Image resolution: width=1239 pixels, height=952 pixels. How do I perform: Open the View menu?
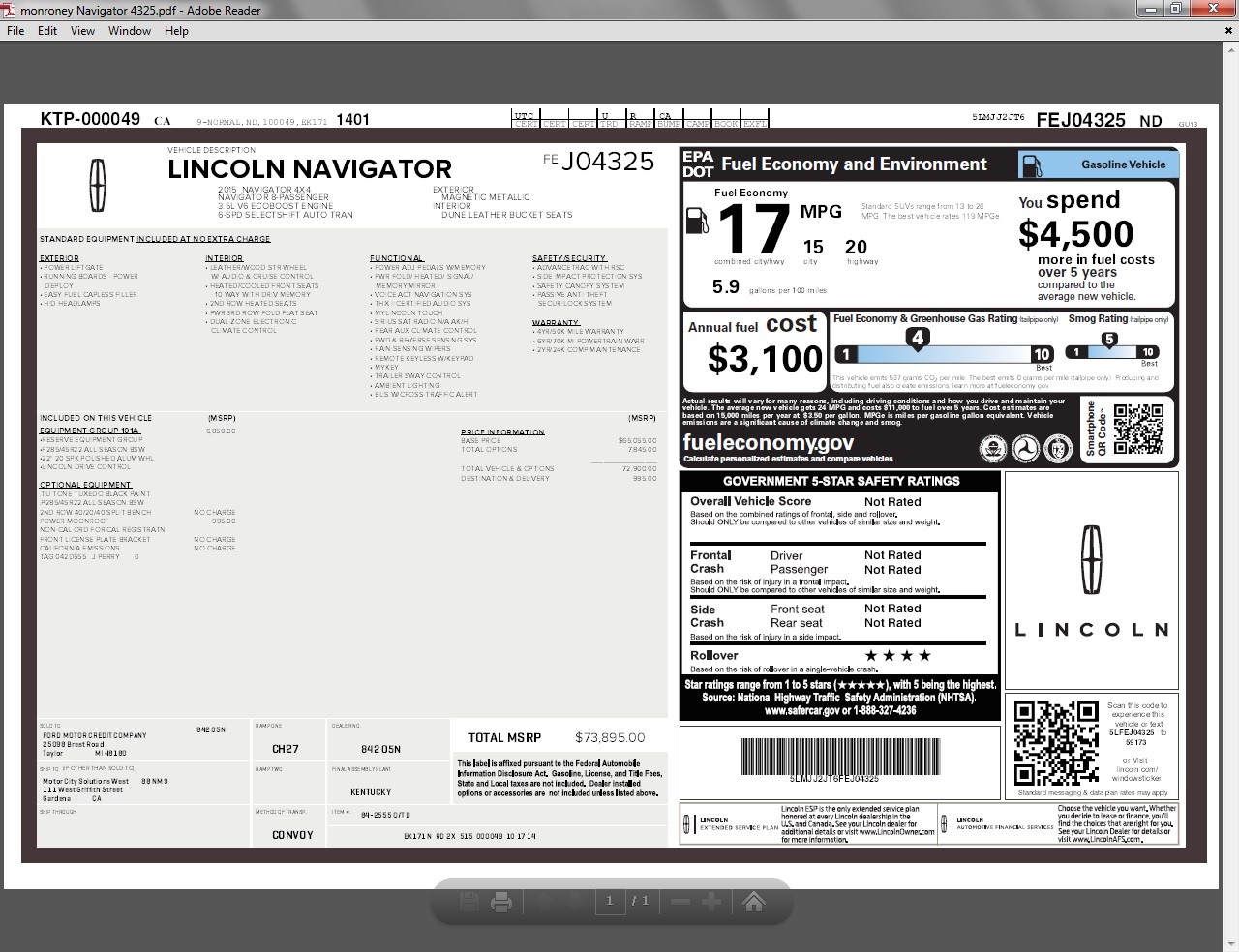(82, 31)
